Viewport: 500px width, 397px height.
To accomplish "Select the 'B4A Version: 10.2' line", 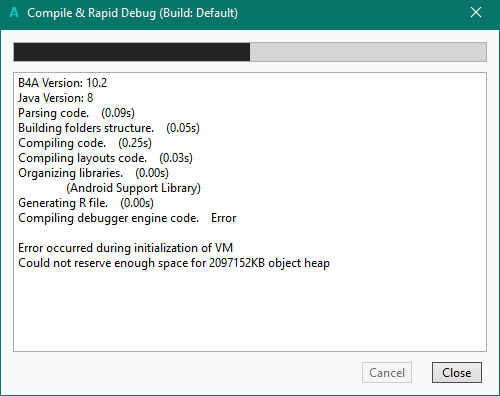I will pyautogui.click(x=63, y=83).
